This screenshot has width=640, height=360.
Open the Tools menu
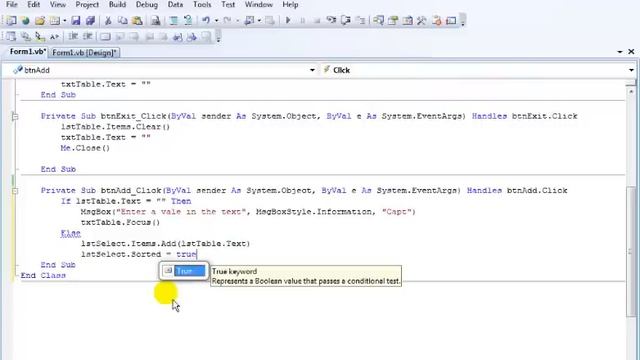tap(202, 4)
